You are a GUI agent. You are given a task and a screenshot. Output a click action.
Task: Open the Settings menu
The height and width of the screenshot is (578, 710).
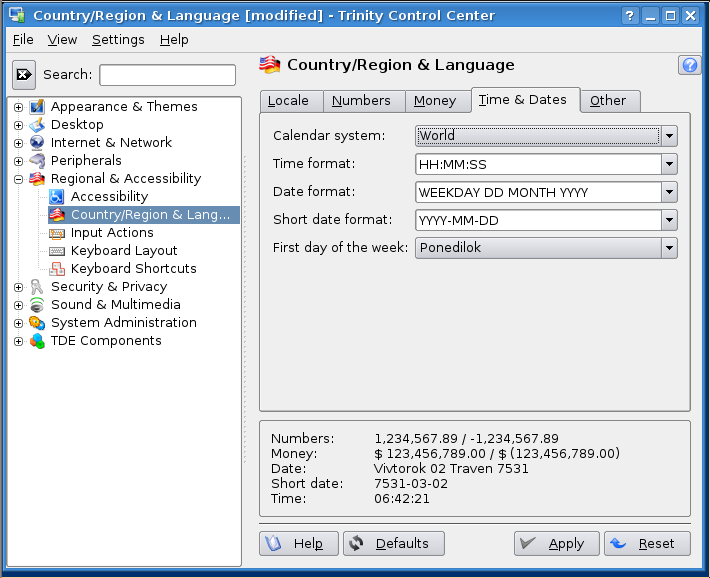(118, 40)
